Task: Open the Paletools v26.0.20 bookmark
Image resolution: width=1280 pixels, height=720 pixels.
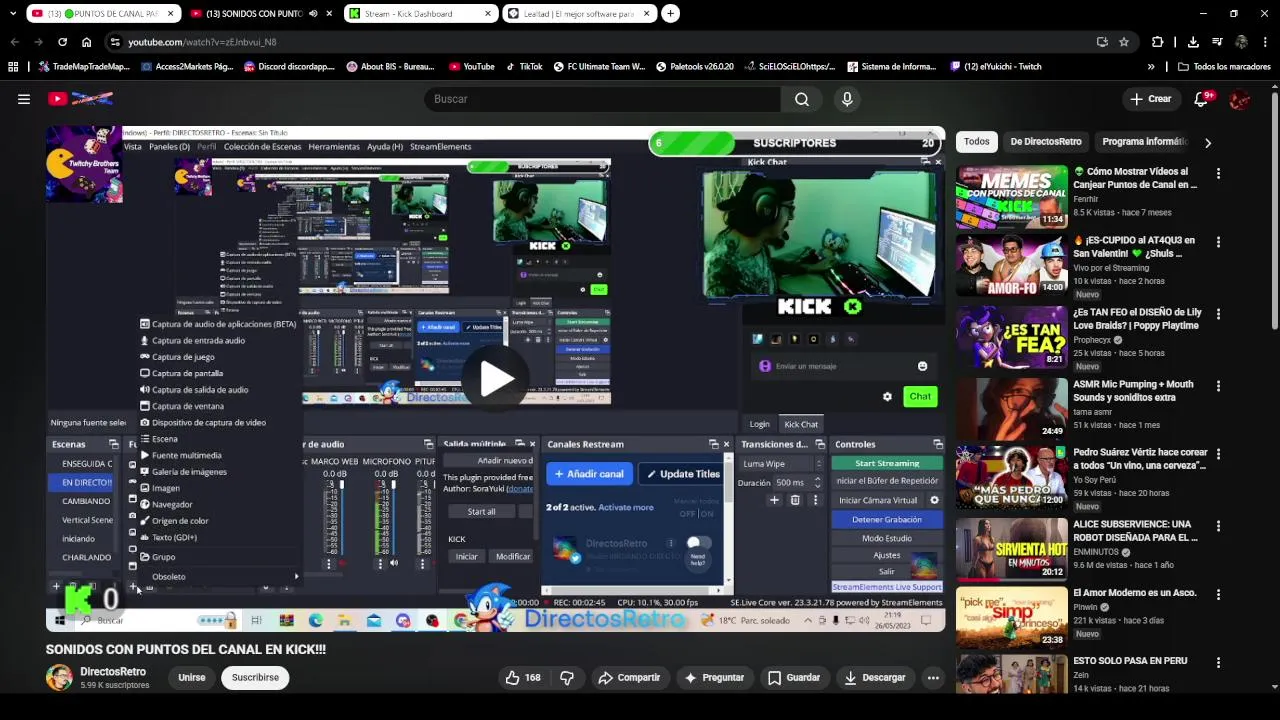Action: coord(695,67)
